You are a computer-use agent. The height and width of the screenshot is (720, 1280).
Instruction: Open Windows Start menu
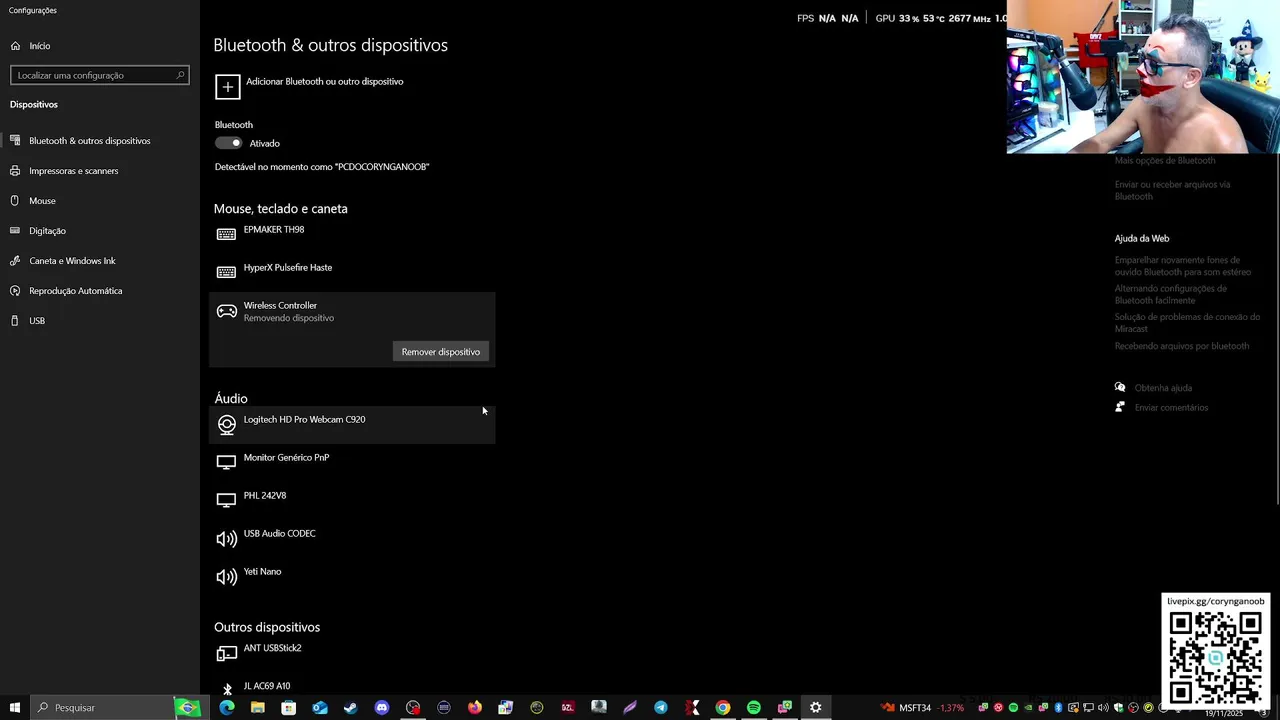pyautogui.click(x=15, y=708)
